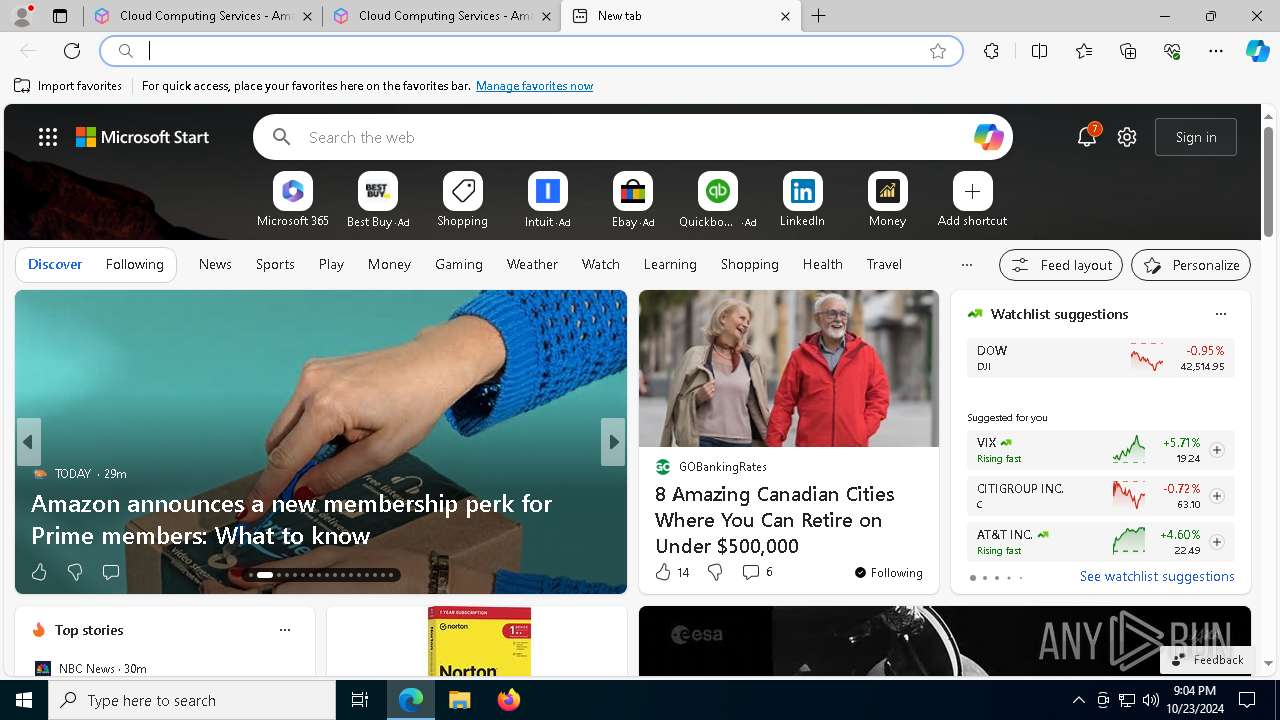Dislike the Canadian Cities article
Screen dimensions: 1280x720
[715, 572]
